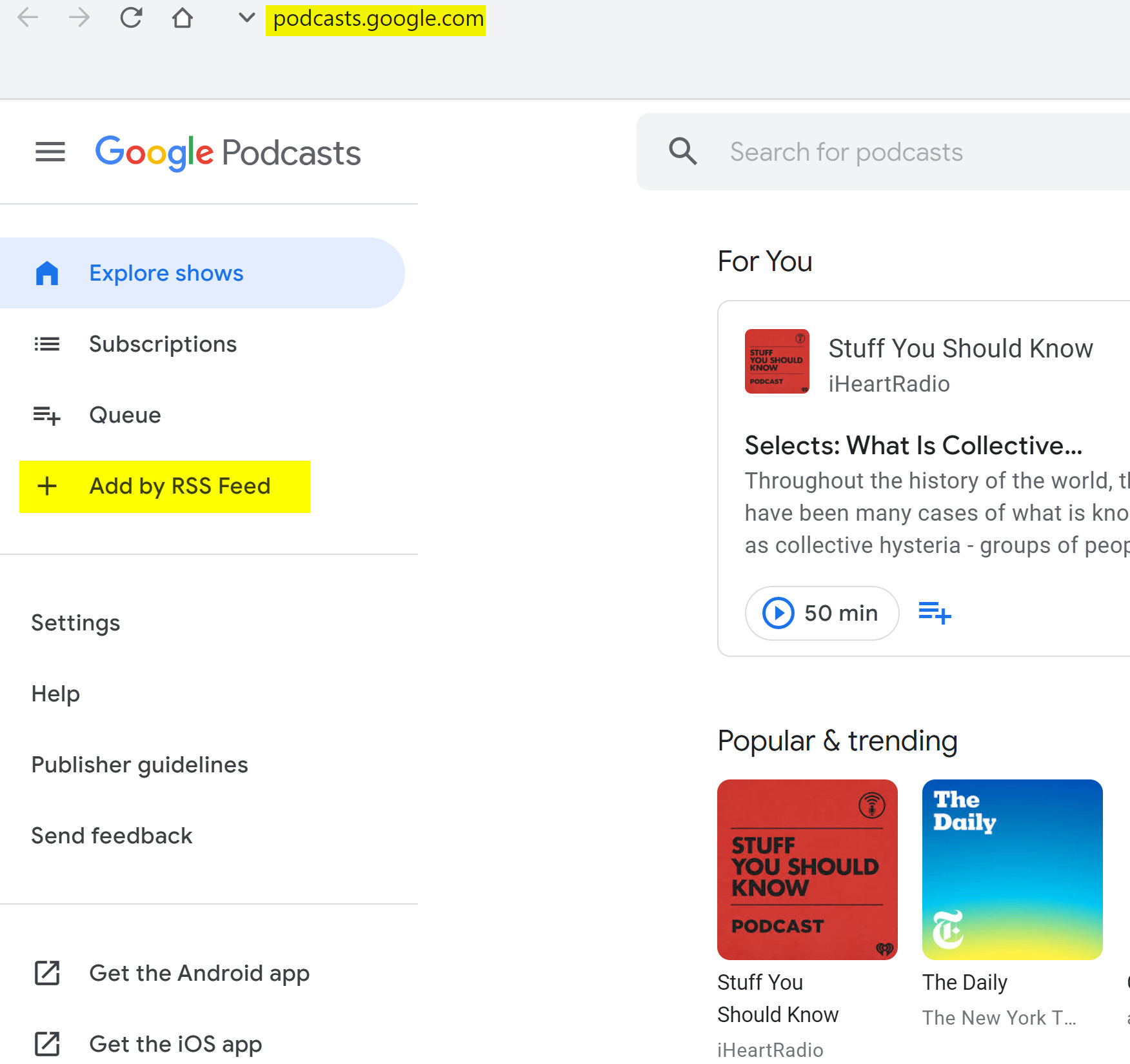Click Send feedback

(x=112, y=836)
